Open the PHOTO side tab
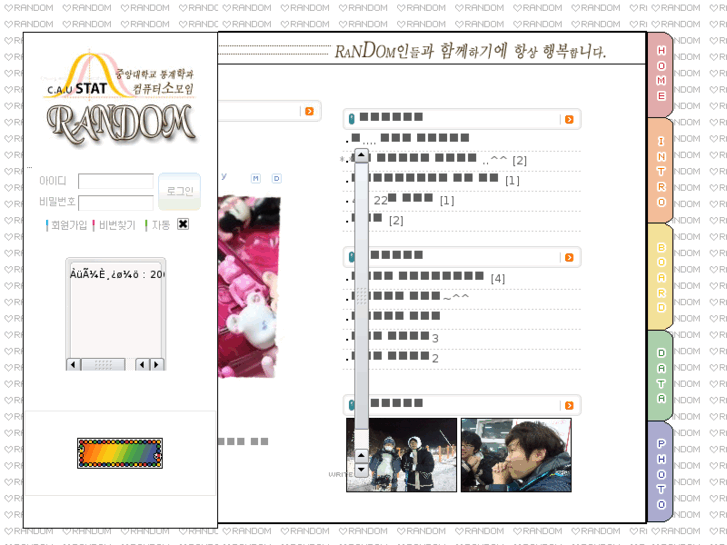Viewport: 727px width, 545px height. [660, 472]
